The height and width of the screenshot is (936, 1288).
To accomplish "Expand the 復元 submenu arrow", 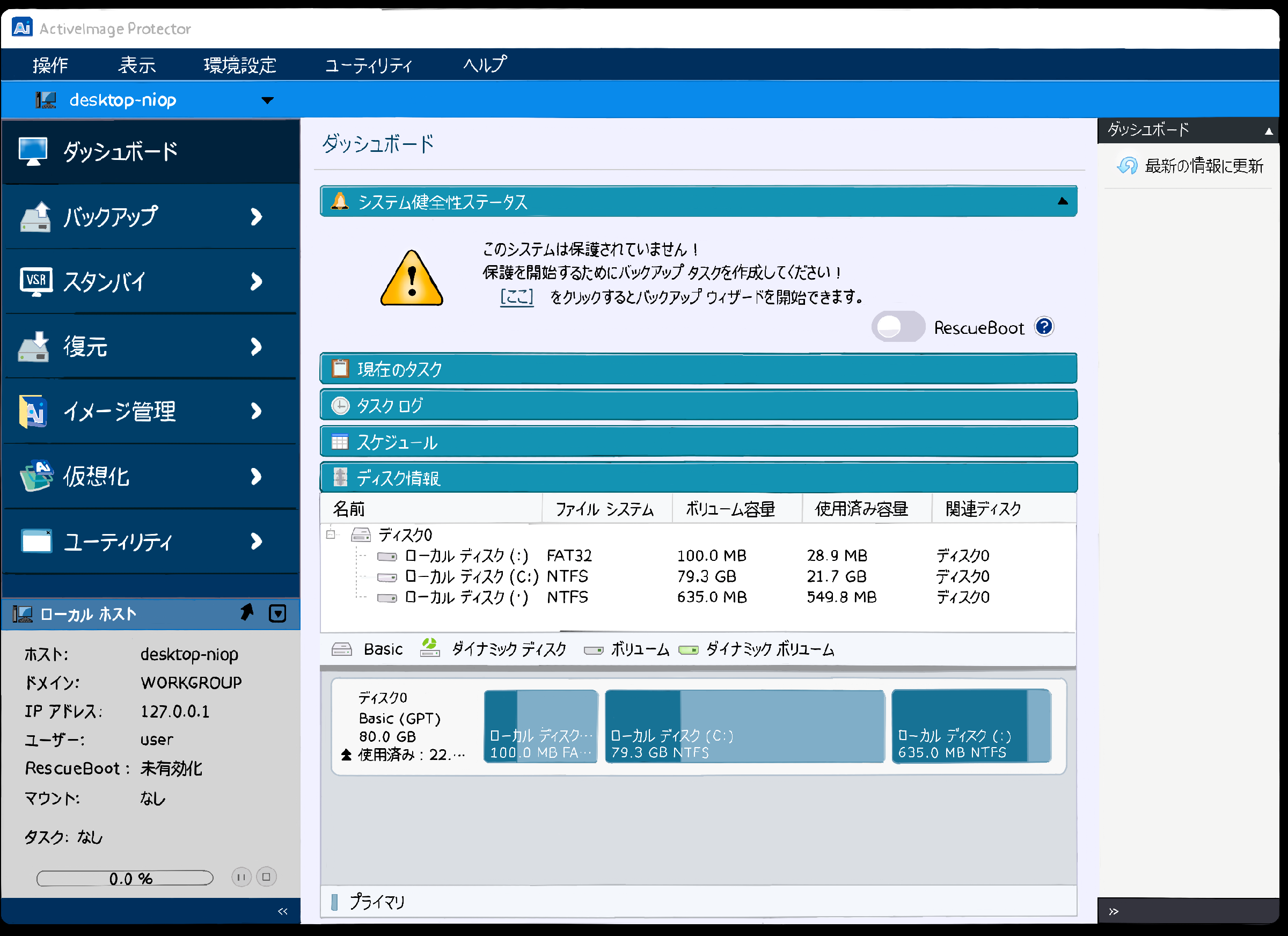I will [x=256, y=347].
